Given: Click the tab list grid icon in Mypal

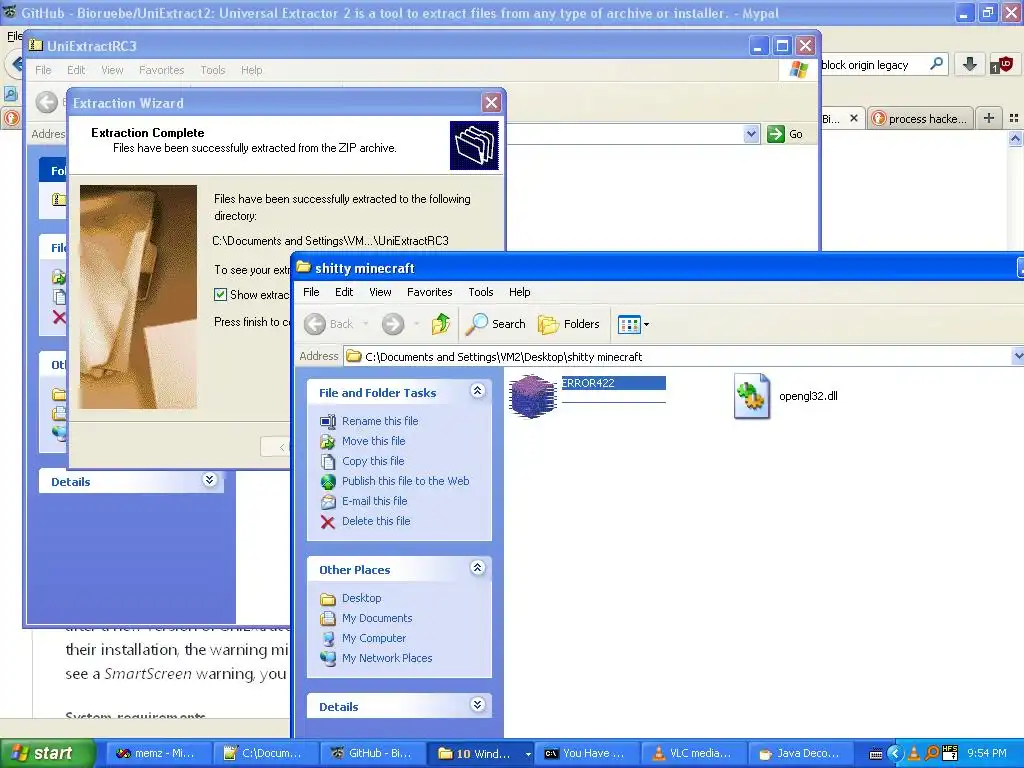Looking at the screenshot, I should [x=1014, y=118].
